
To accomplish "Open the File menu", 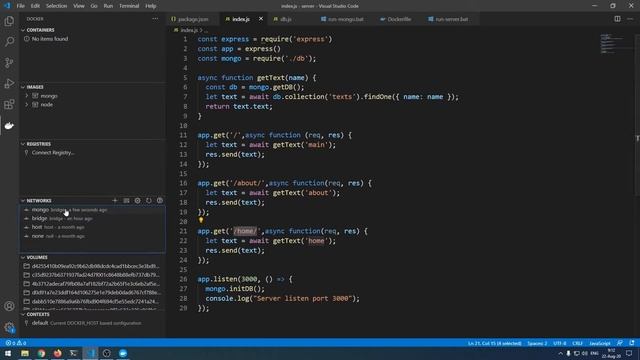I will pyautogui.click(x=20, y=6).
